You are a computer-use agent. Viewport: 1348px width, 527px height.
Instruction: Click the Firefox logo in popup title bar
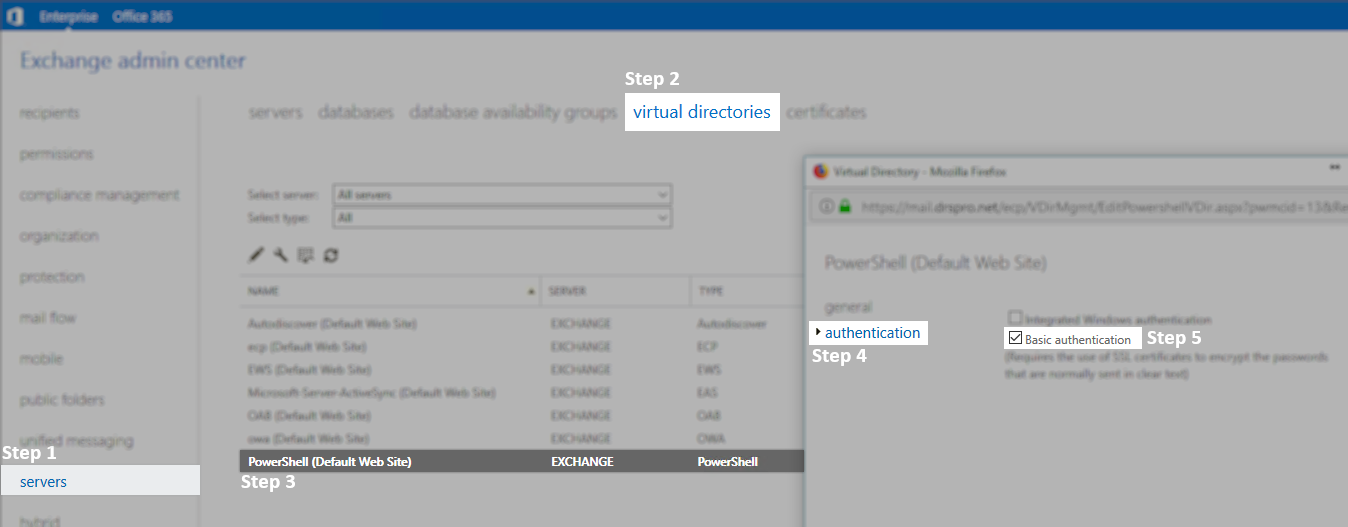(x=821, y=171)
